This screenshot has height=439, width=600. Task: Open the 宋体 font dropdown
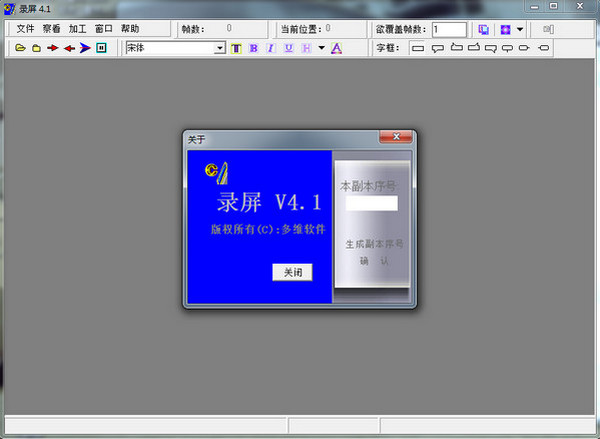(x=220, y=48)
